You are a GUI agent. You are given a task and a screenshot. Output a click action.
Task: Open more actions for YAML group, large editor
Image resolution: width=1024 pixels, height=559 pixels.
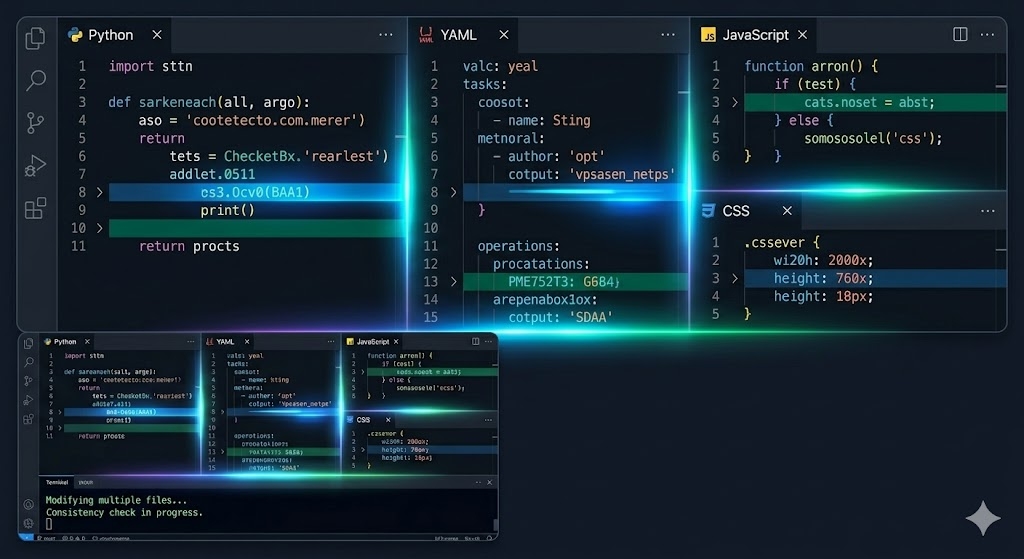[667, 35]
